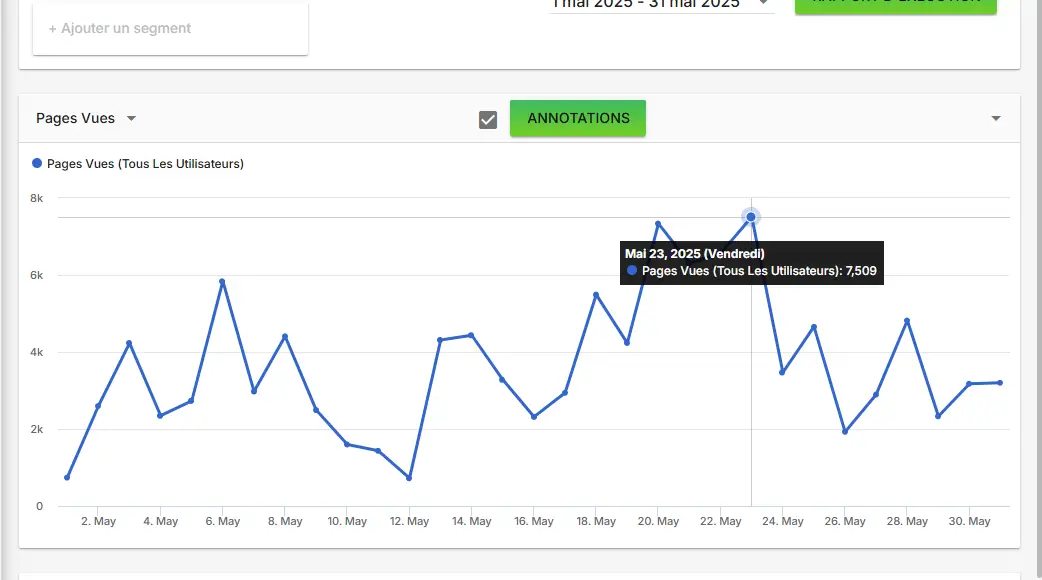Image resolution: width=1042 pixels, height=580 pixels.
Task: Select the highlighted May 23 data point
Action: (x=751, y=217)
